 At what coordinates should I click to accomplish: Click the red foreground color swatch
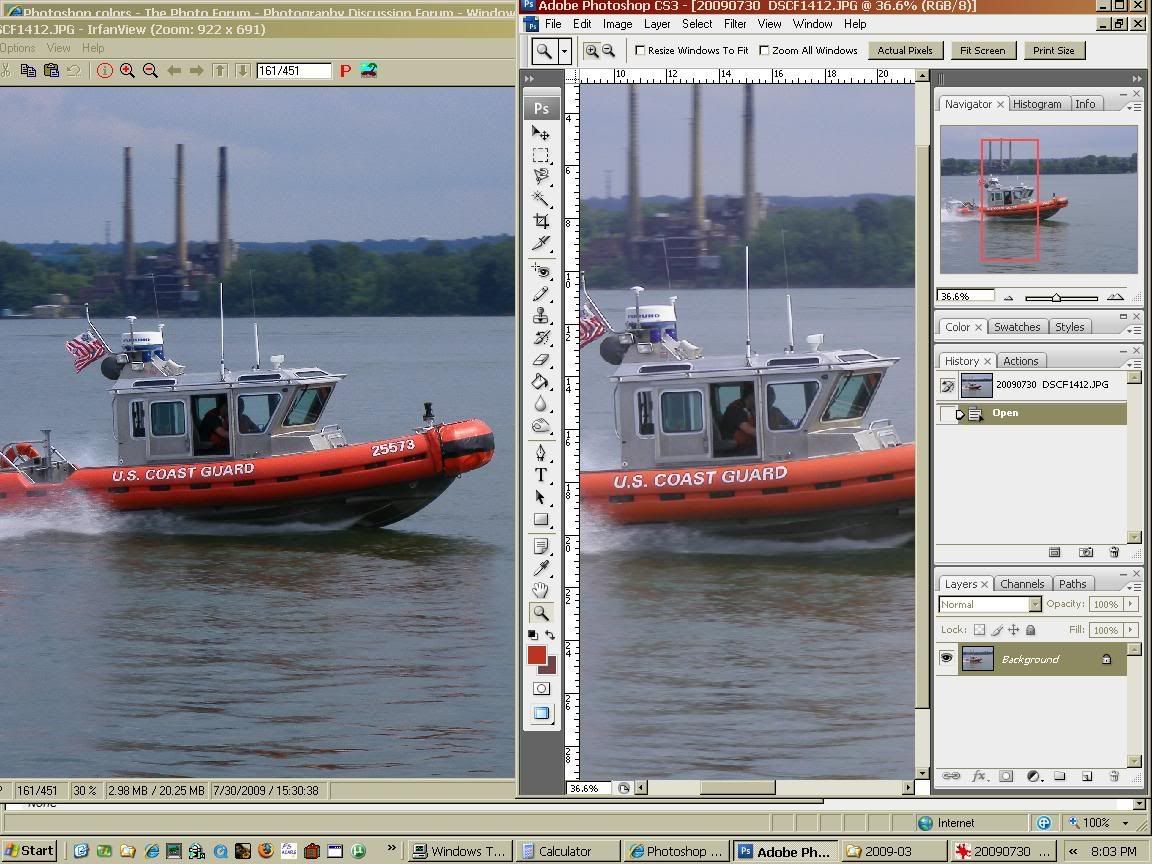pyautogui.click(x=536, y=655)
